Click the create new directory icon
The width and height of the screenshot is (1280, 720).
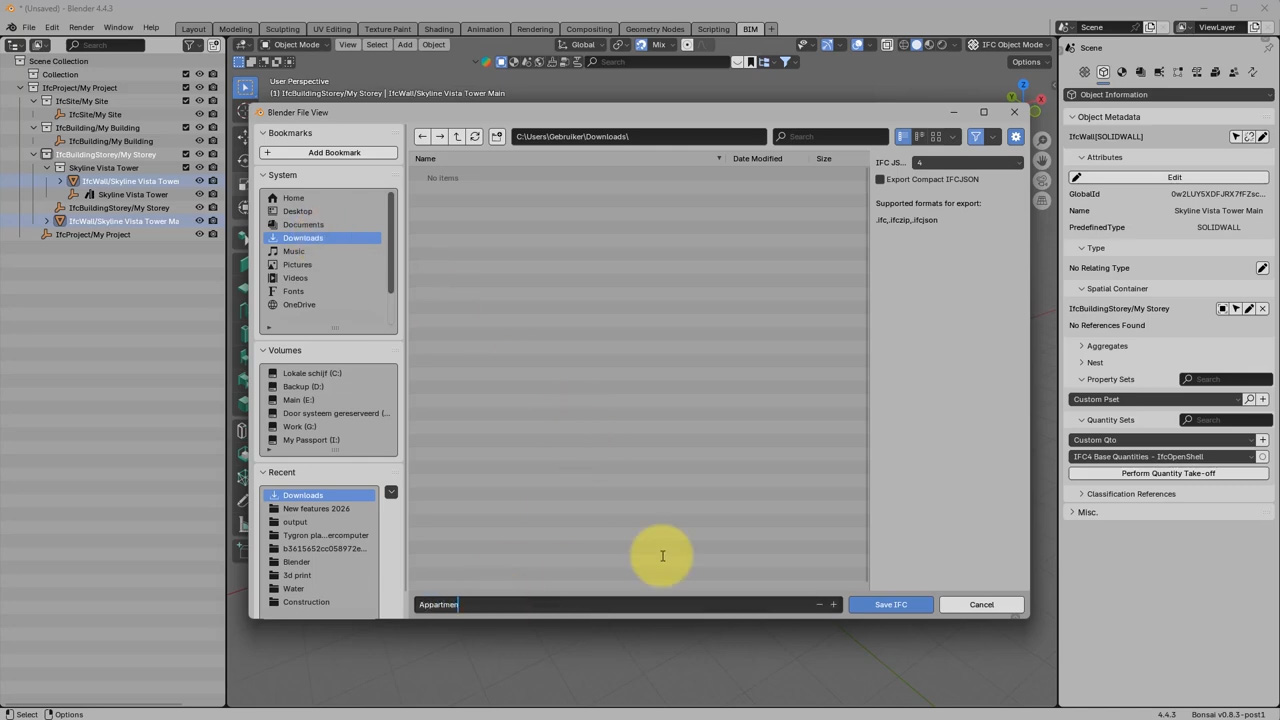click(x=497, y=137)
